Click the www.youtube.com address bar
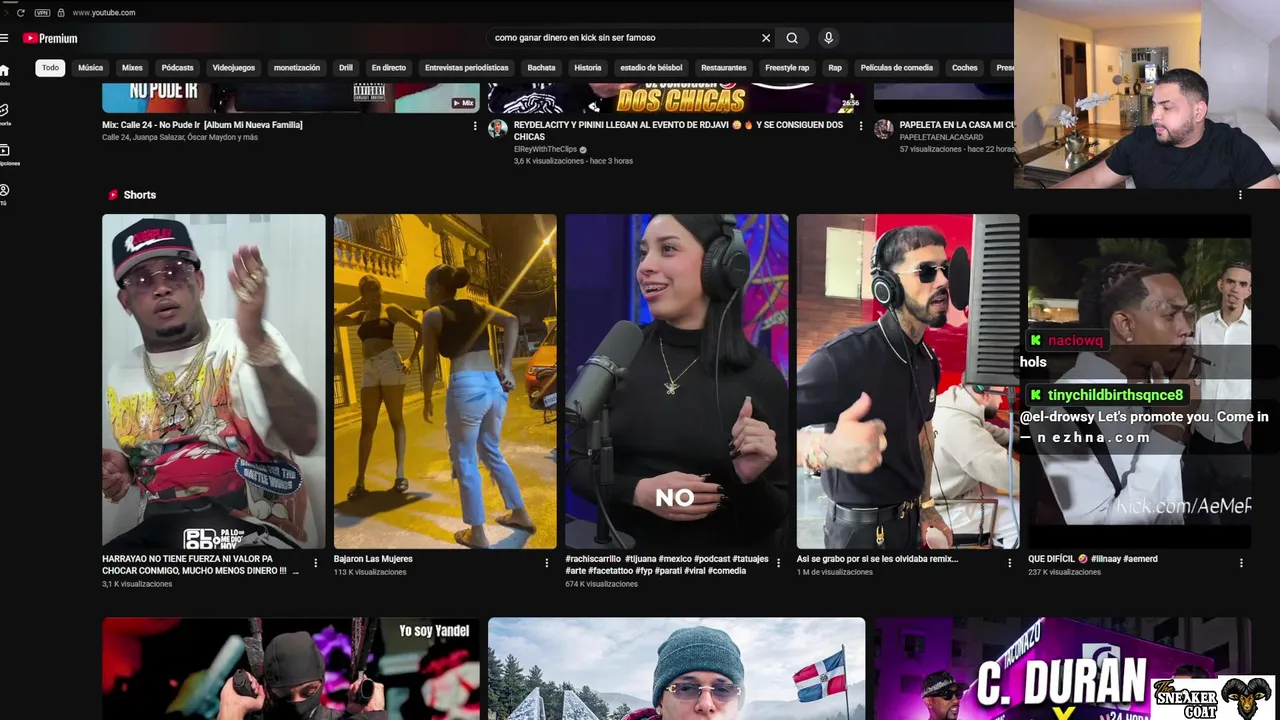The width and height of the screenshot is (1280, 720). click(104, 12)
